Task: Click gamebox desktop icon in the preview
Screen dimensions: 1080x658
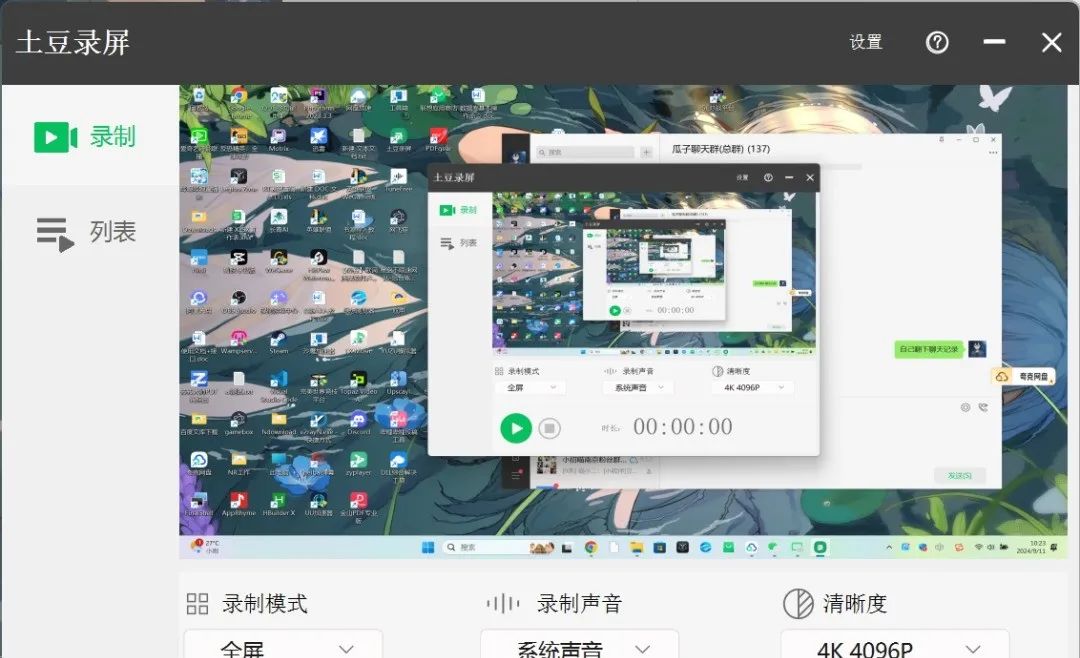Action: coord(238,423)
